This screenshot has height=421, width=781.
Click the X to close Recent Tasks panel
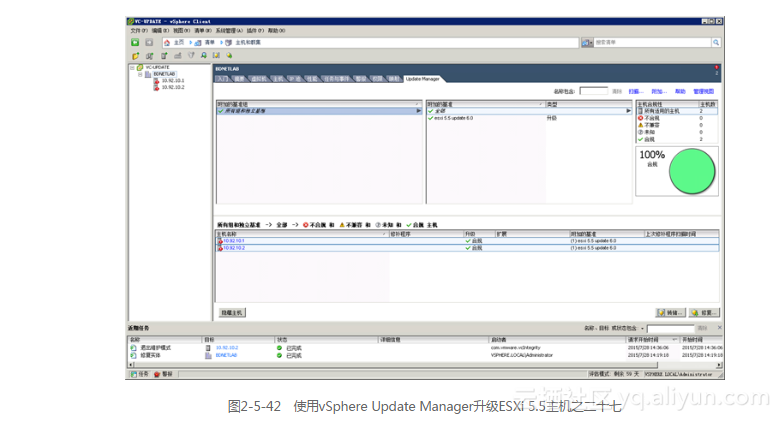click(719, 328)
